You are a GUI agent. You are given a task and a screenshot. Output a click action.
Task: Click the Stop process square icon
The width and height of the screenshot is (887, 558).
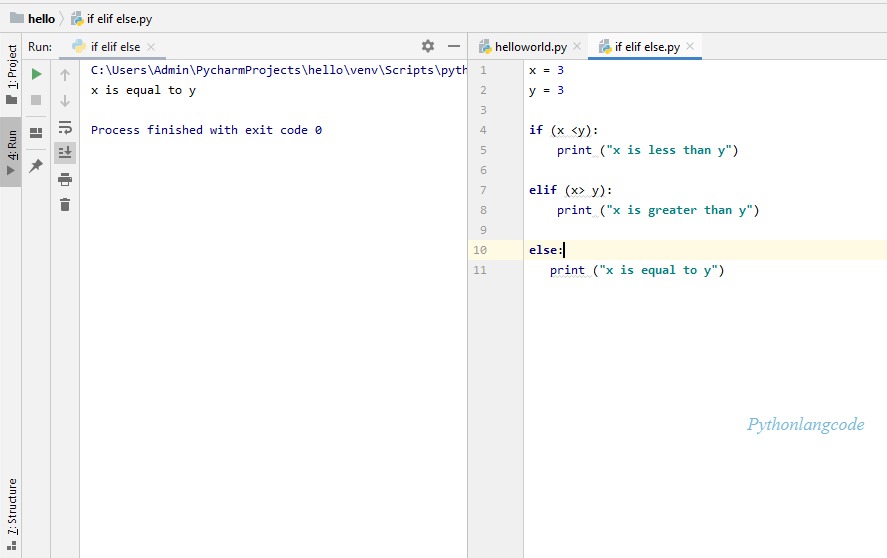(x=36, y=100)
